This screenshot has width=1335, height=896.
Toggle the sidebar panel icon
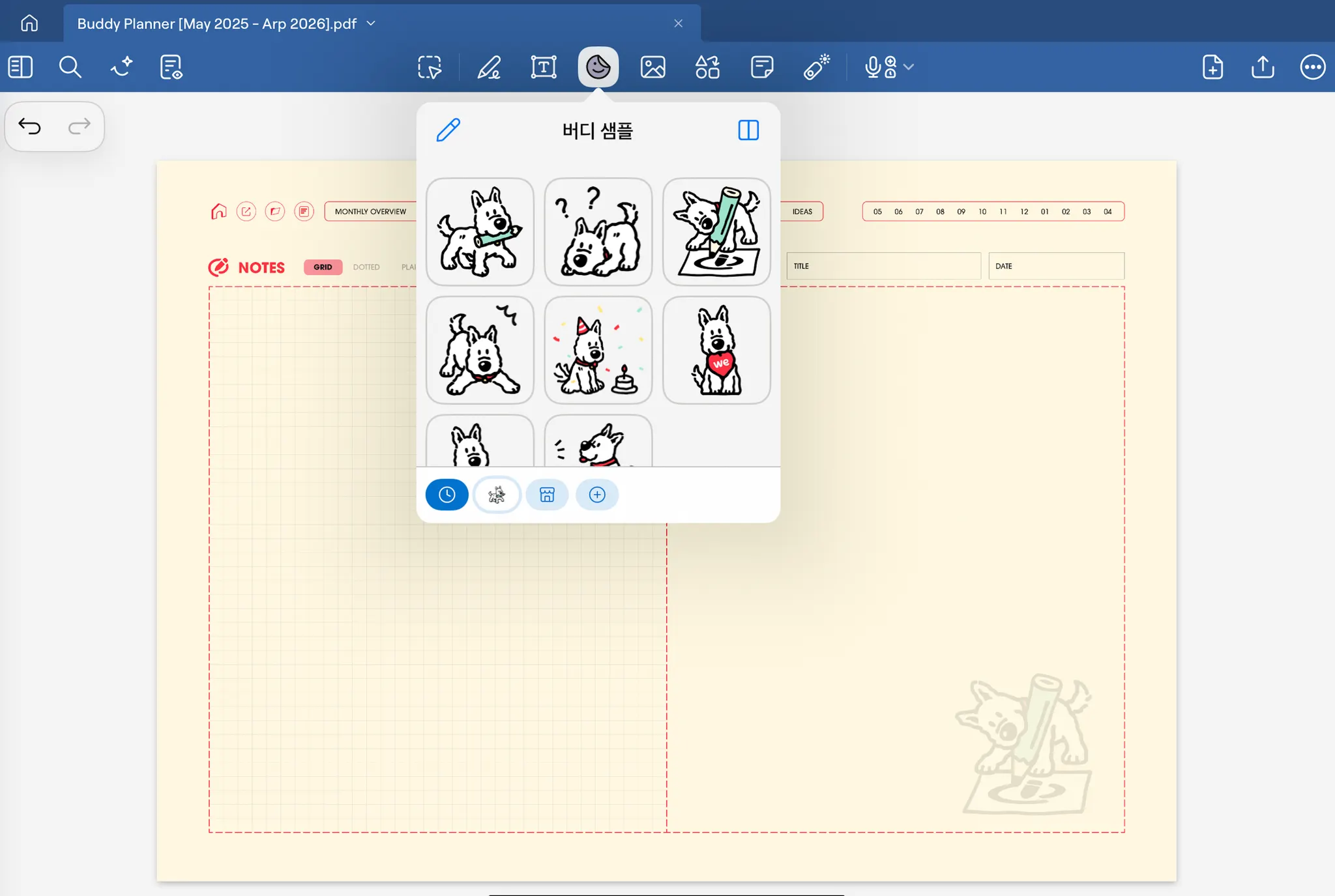tap(20, 67)
